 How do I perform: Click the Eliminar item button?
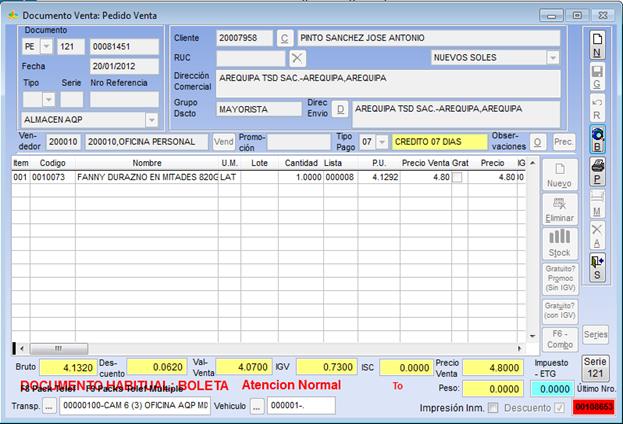pos(559,209)
